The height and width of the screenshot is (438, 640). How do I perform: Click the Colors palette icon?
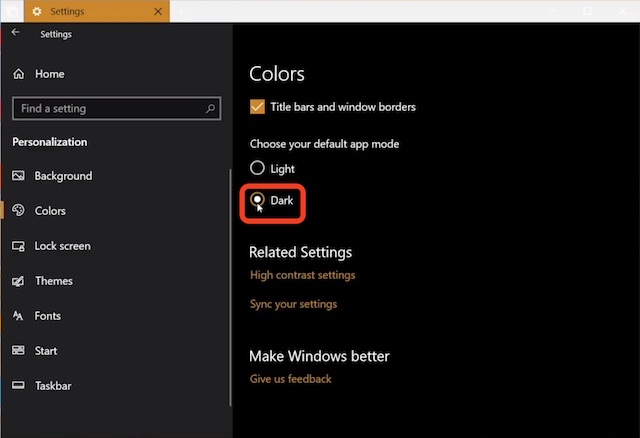(x=18, y=210)
